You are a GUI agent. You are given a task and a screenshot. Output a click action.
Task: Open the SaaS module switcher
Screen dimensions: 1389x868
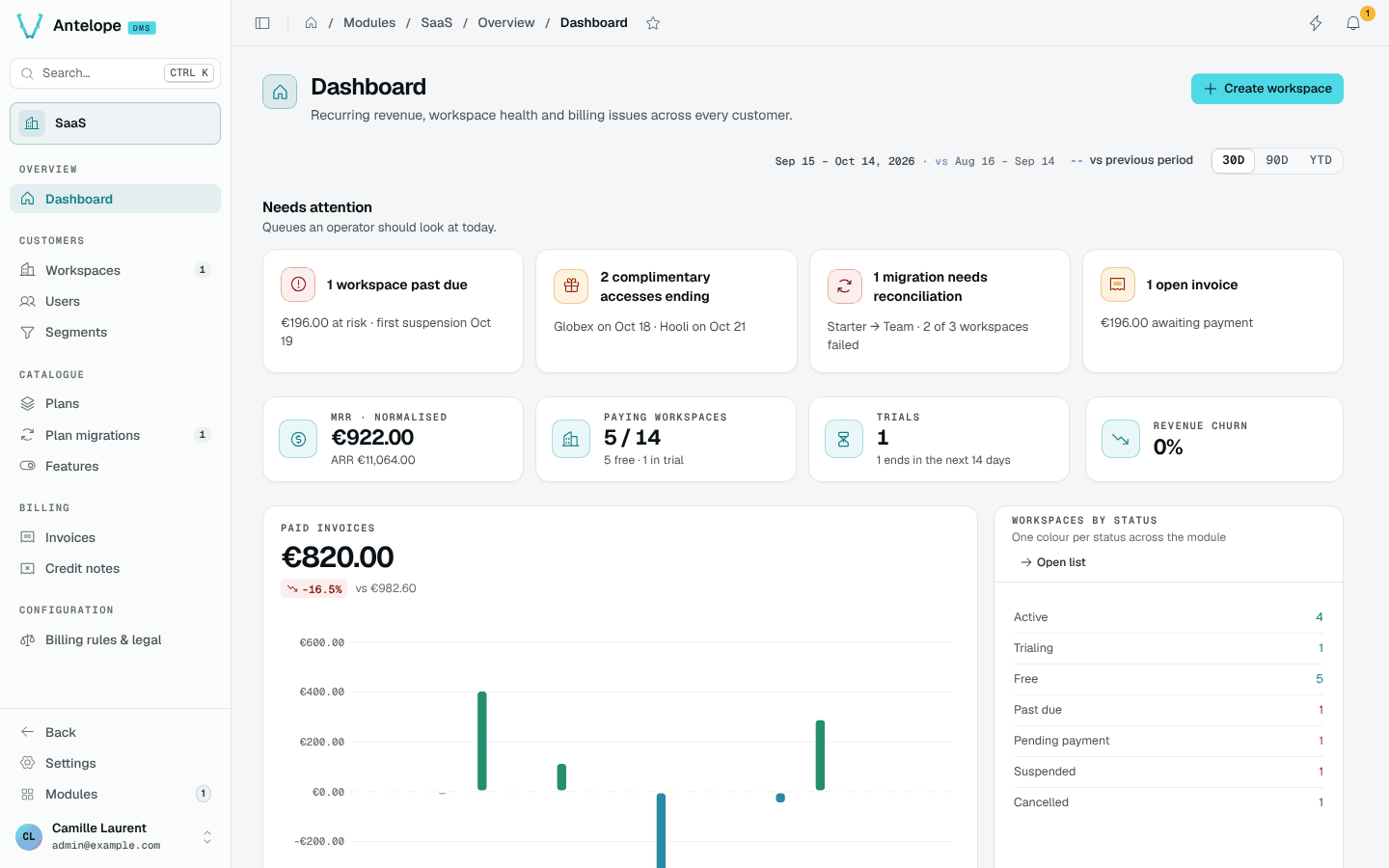point(115,123)
